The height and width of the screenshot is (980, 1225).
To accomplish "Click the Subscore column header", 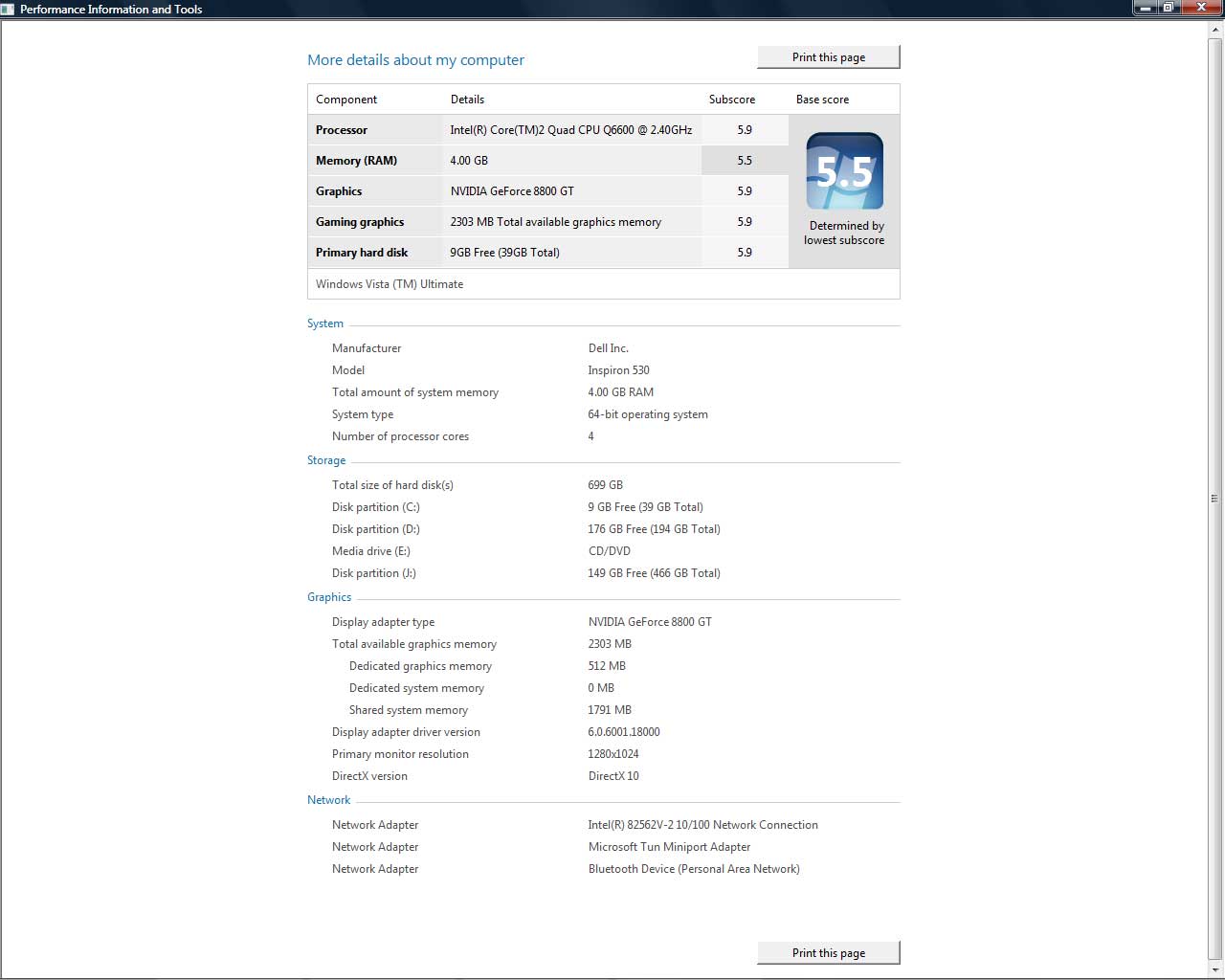I will point(732,100).
